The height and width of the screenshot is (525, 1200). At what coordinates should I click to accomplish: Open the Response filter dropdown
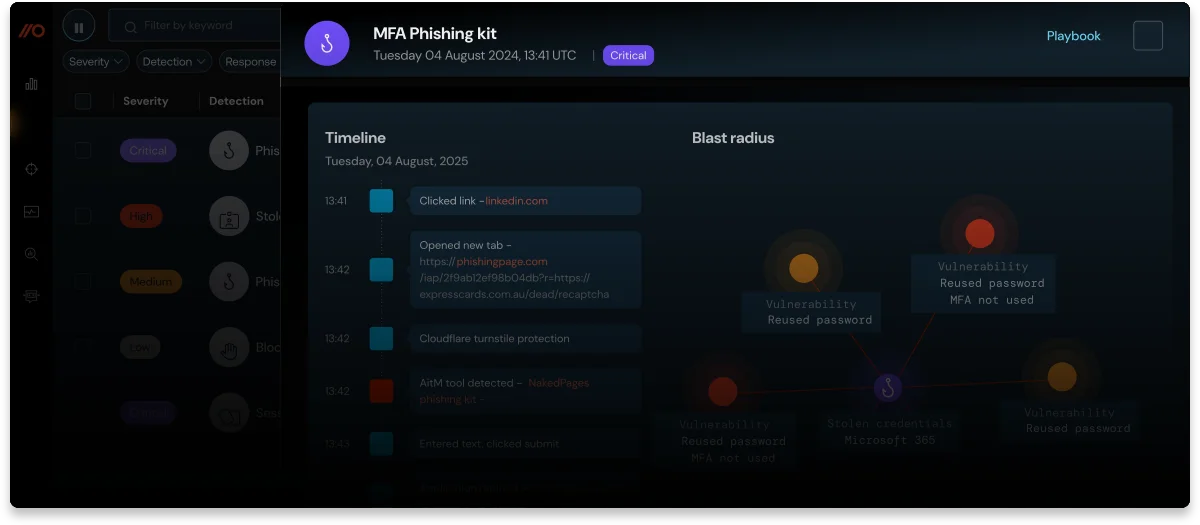(250, 62)
